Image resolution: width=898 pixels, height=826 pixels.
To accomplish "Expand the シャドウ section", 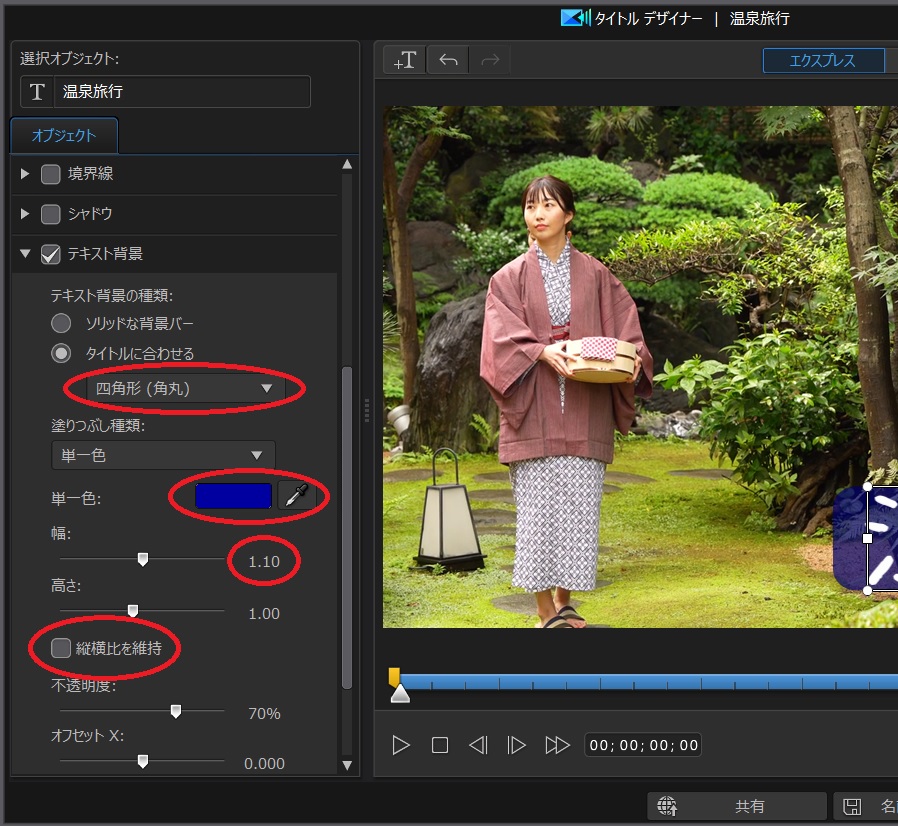I will tap(25, 214).
